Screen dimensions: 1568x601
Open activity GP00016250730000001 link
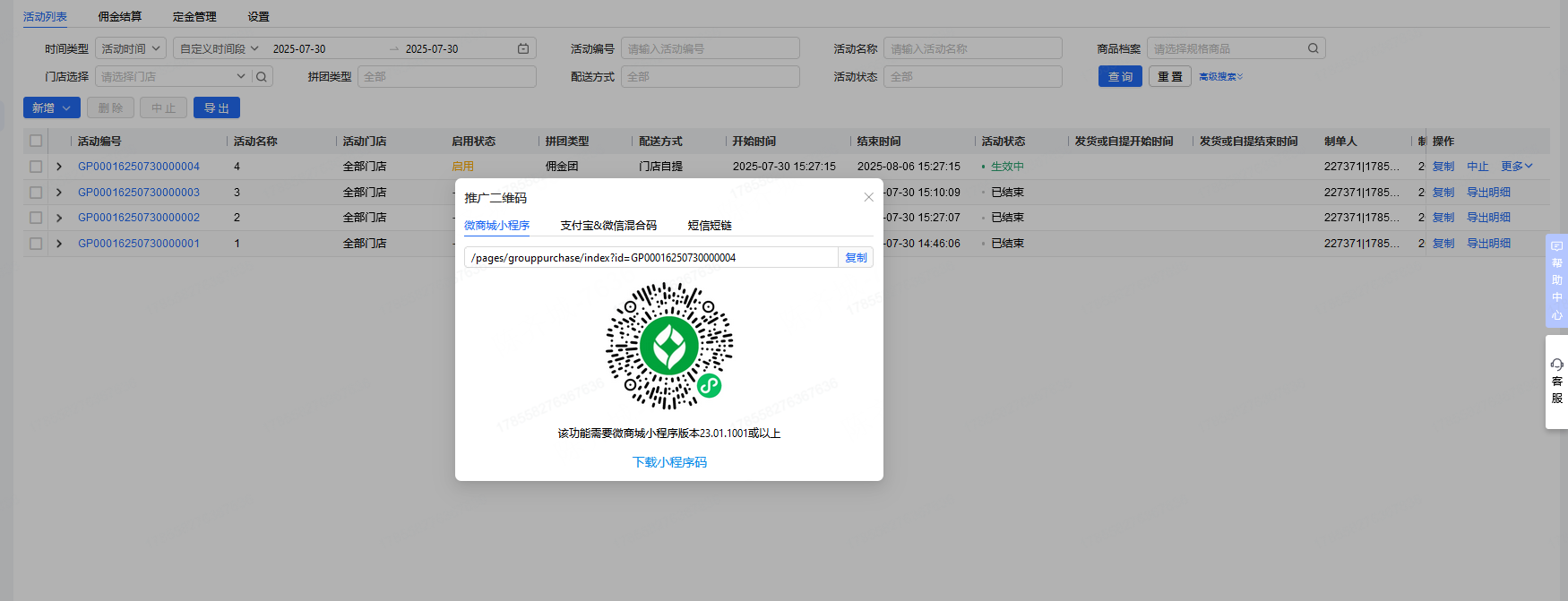pyautogui.click(x=139, y=244)
